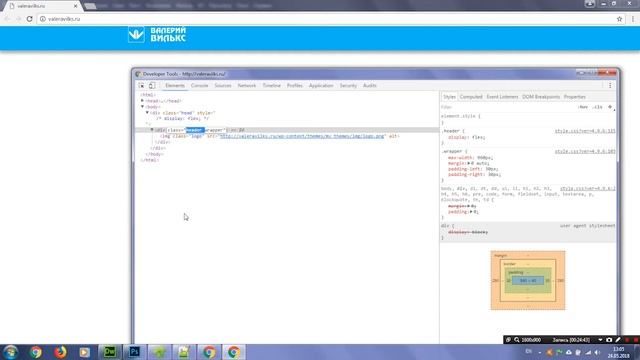Switch to the Timeline tab

click(271, 86)
